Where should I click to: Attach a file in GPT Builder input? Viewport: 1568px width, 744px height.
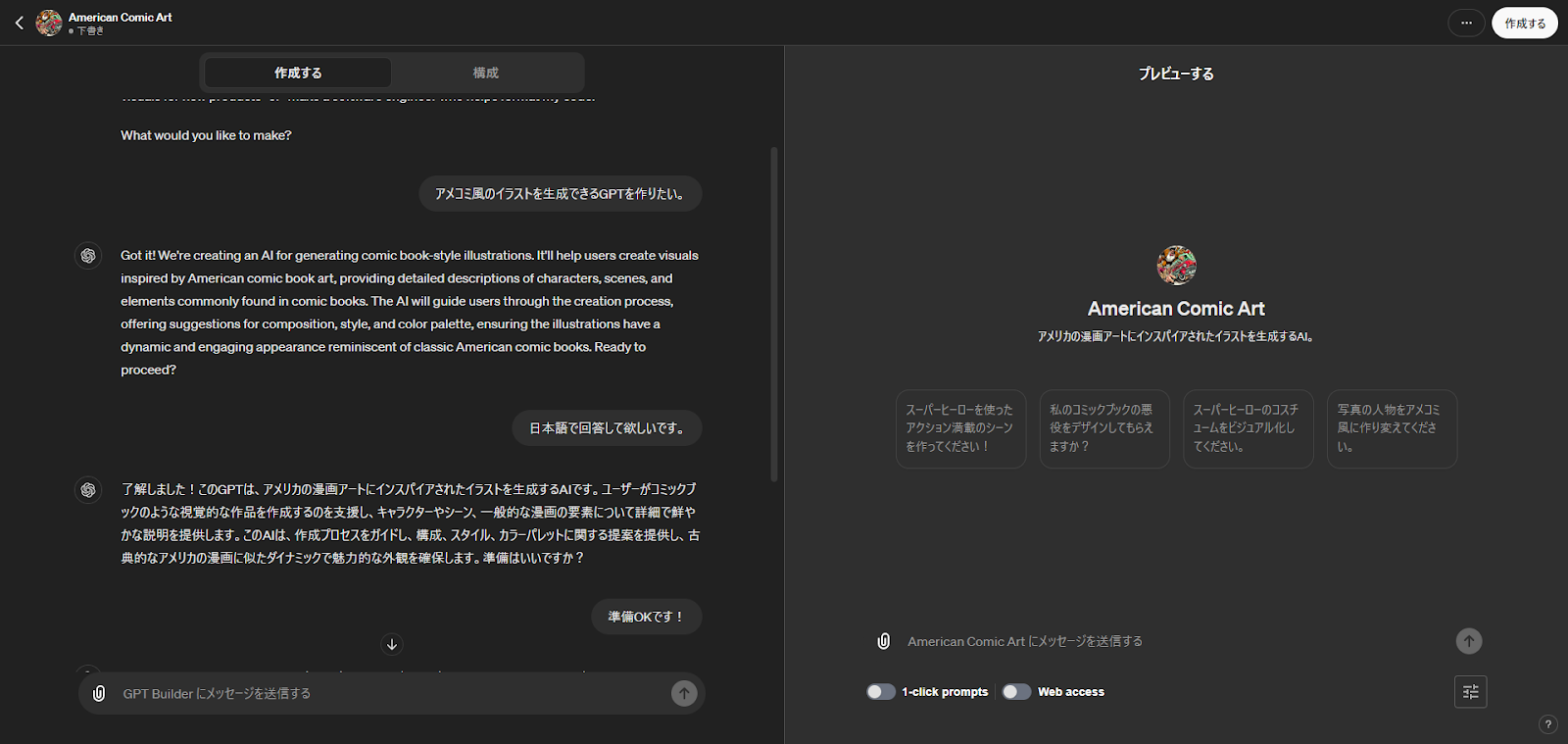99,694
